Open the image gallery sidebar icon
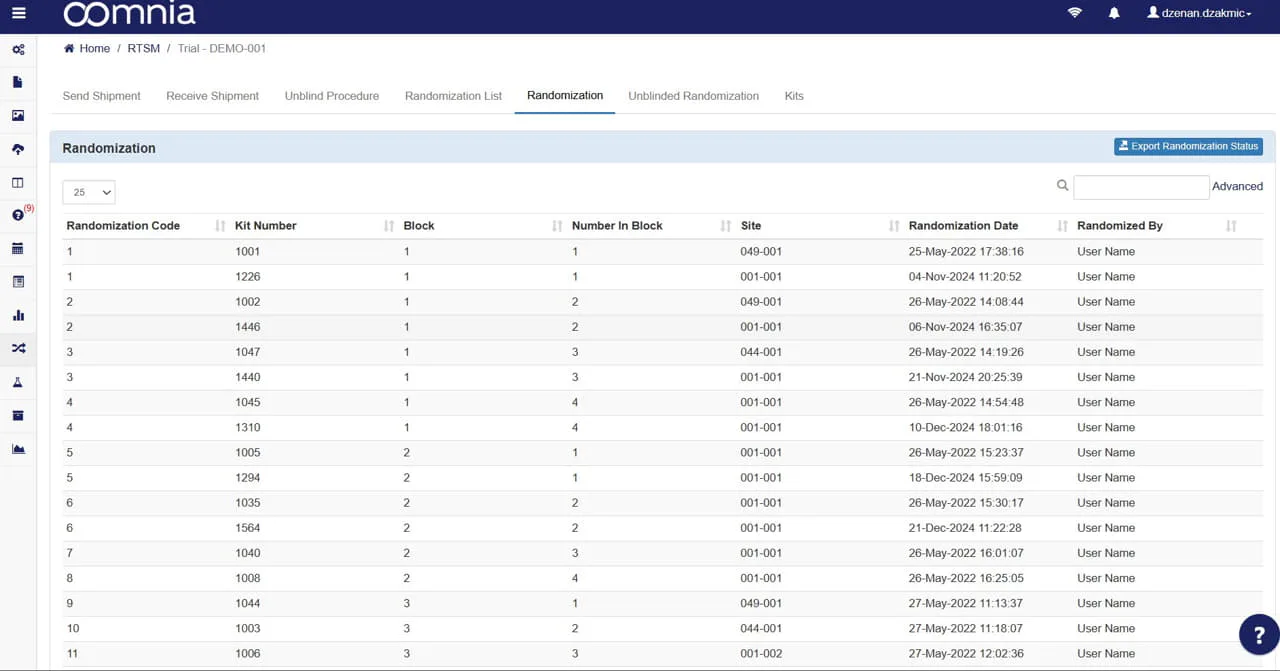 (x=18, y=116)
